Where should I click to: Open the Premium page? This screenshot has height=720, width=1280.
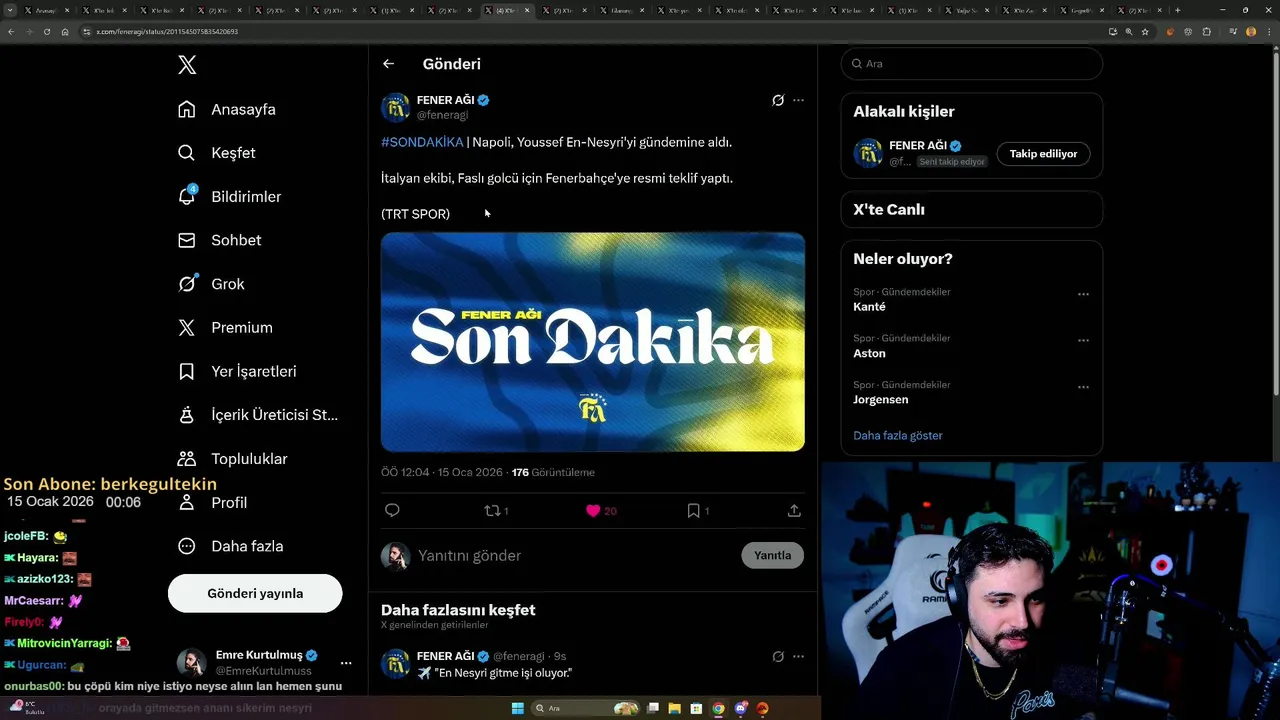pyautogui.click(x=225, y=327)
